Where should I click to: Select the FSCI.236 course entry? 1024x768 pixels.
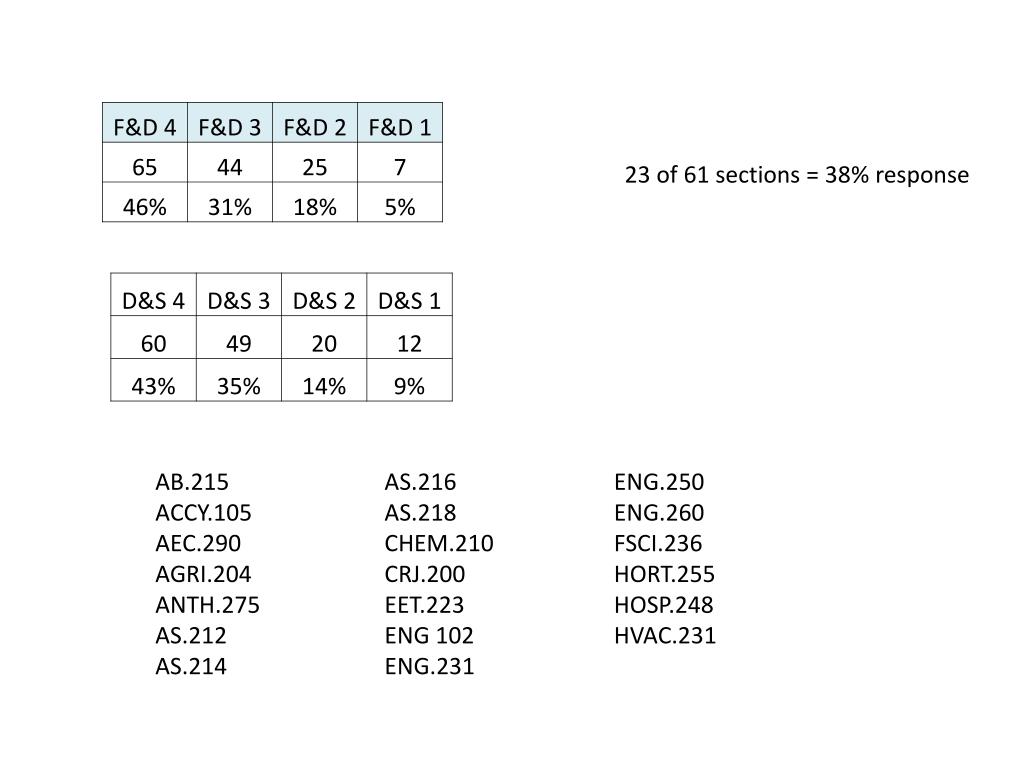(658, 543)
